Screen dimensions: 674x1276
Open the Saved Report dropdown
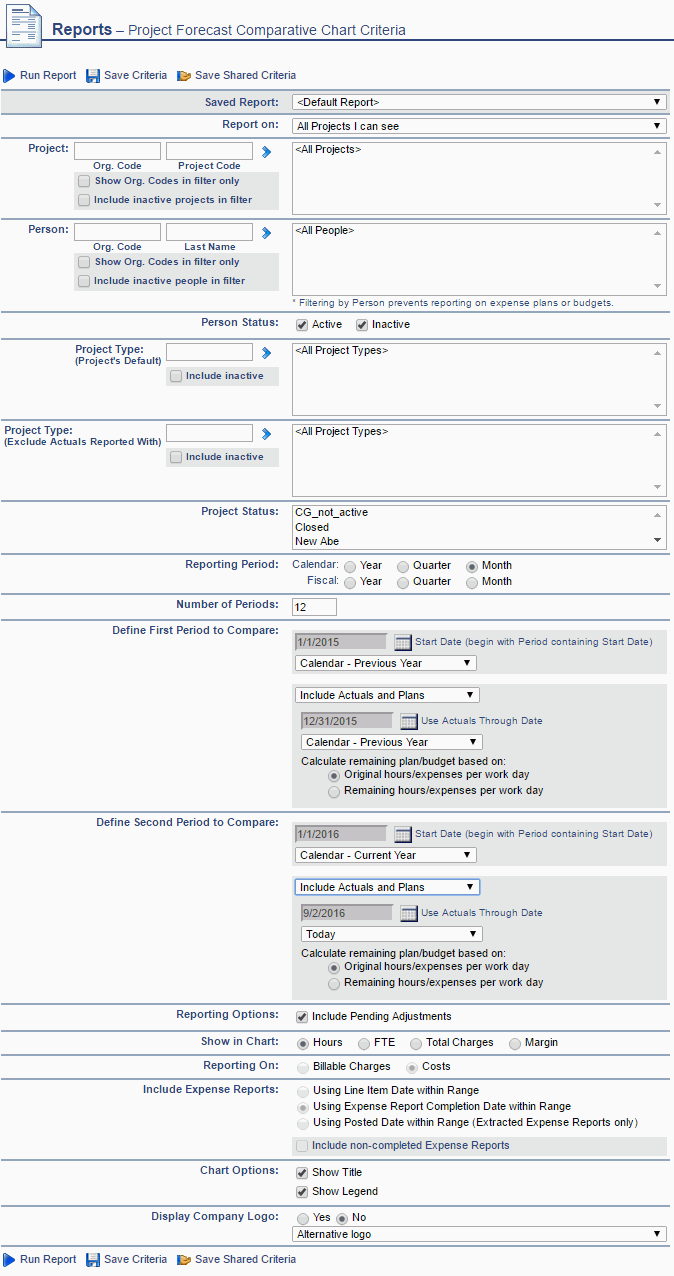tap(479, 102)
